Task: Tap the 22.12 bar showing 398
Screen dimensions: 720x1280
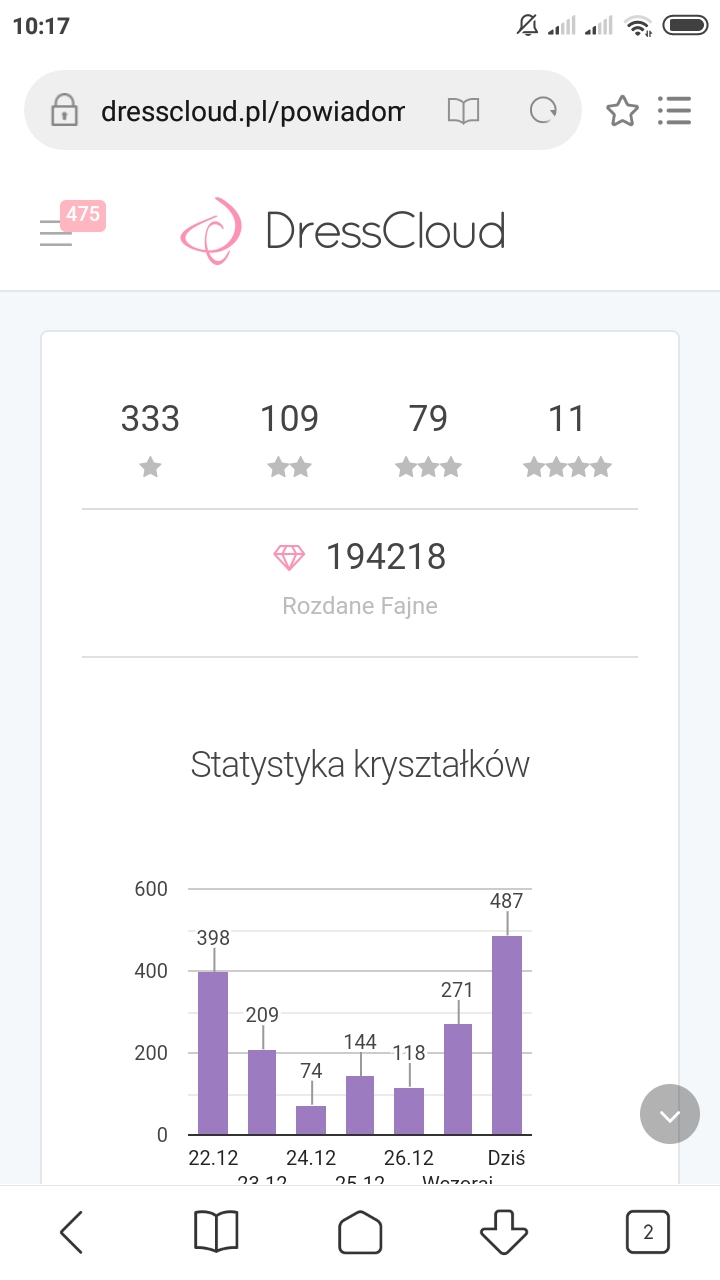Action: click(213, 1052)
